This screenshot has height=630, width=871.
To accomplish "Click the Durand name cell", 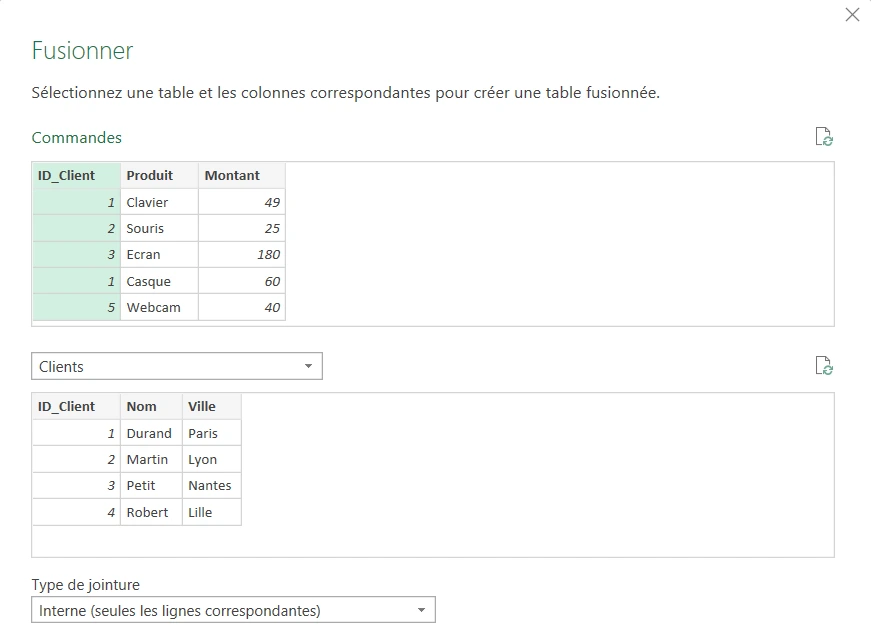I will click(152, 433).
